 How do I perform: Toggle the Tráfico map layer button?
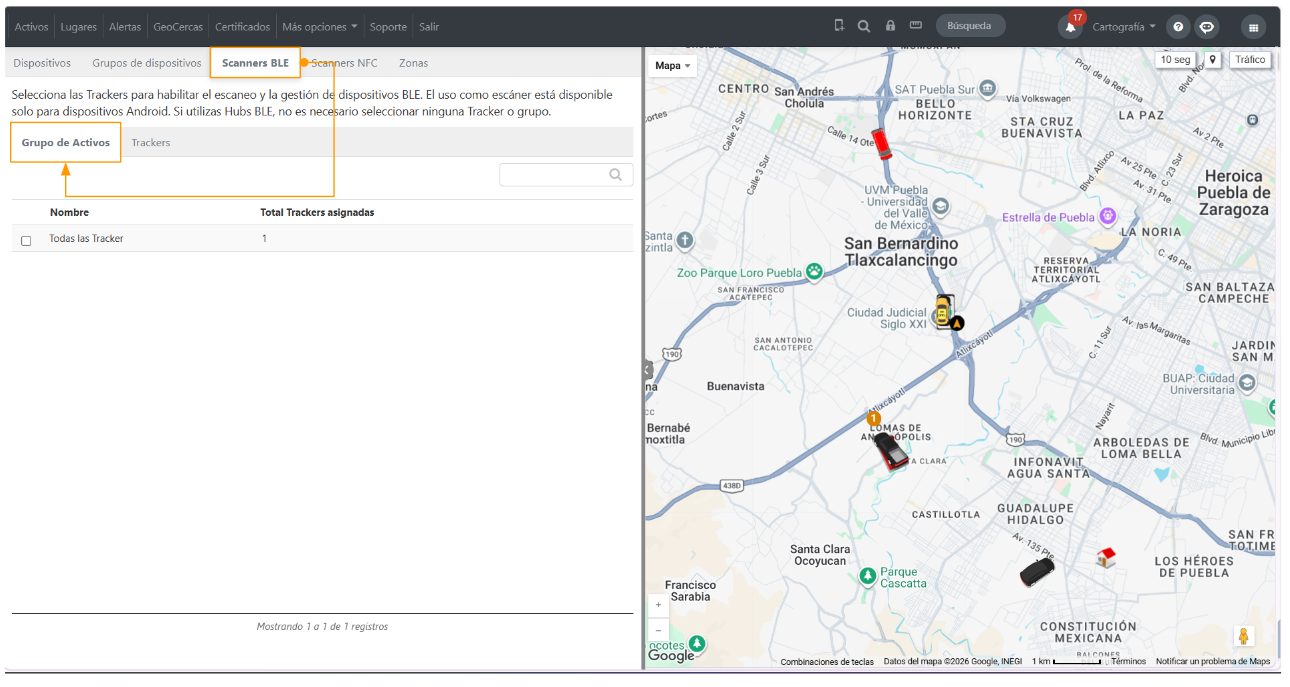1250,60
